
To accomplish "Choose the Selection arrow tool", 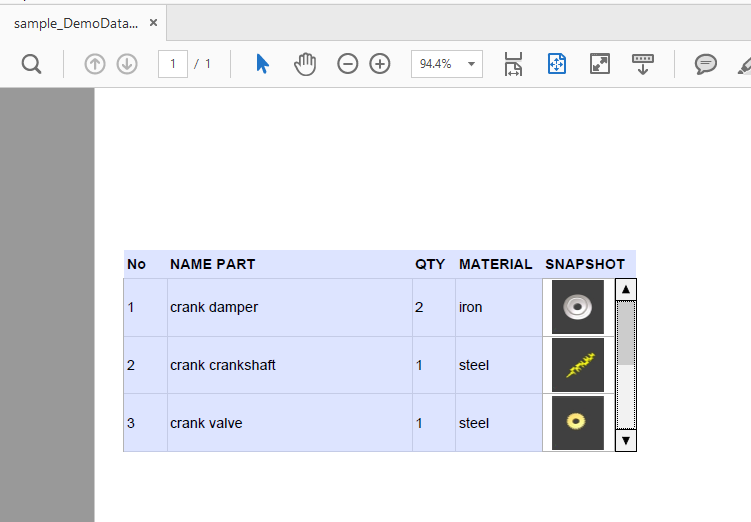I will click(x=262, y=64).
